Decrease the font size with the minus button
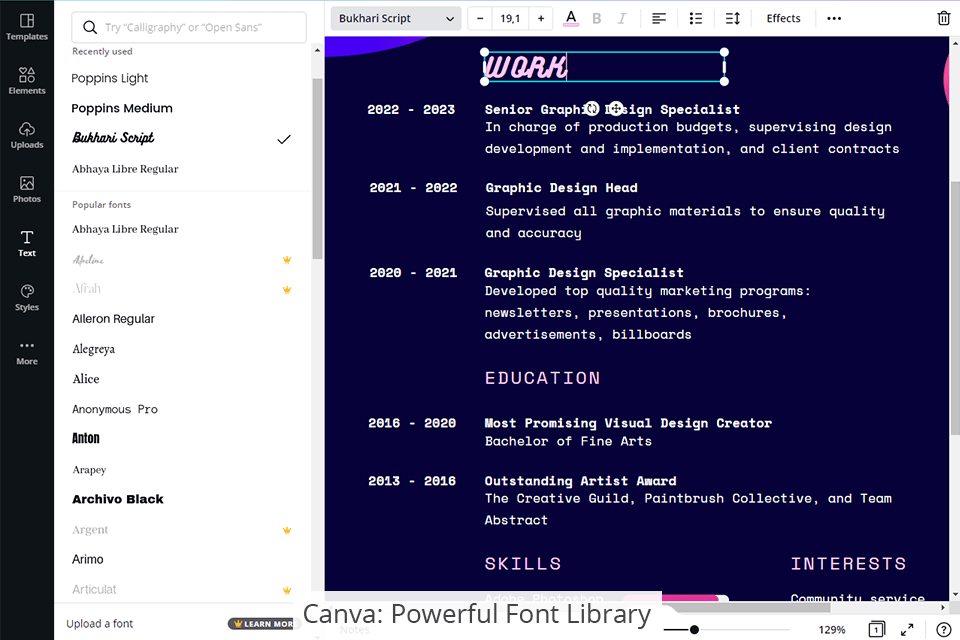This screenshot has width=960, height=640. (480, 18)
